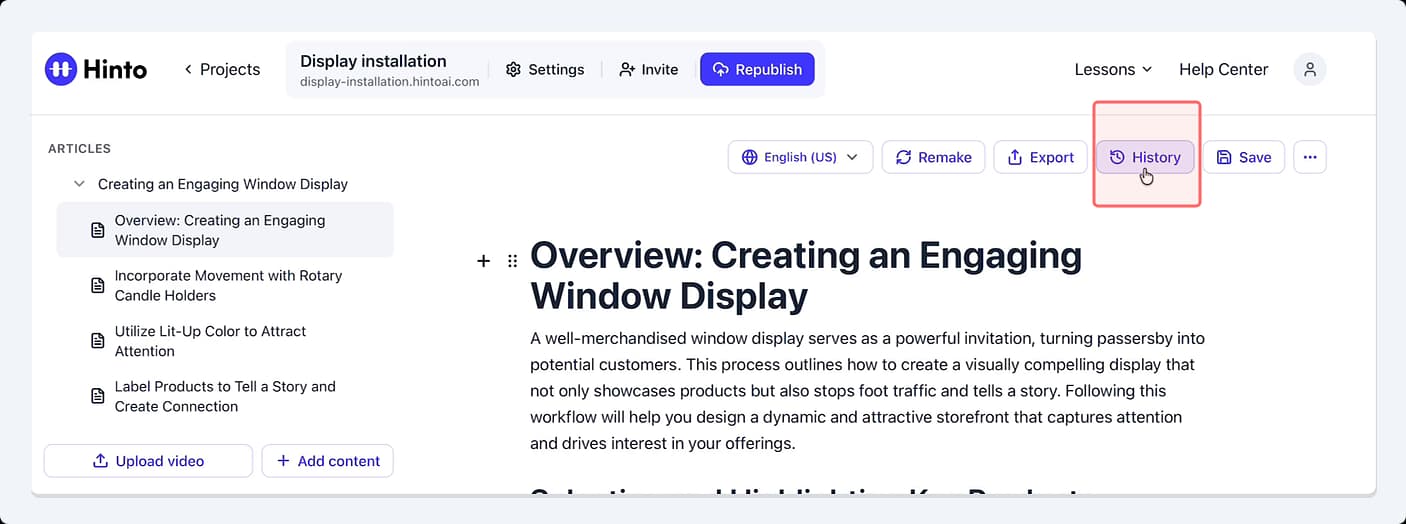
Task: Click the Hinto logo icon
Action: pyautogui.click(x=62, y=69)
